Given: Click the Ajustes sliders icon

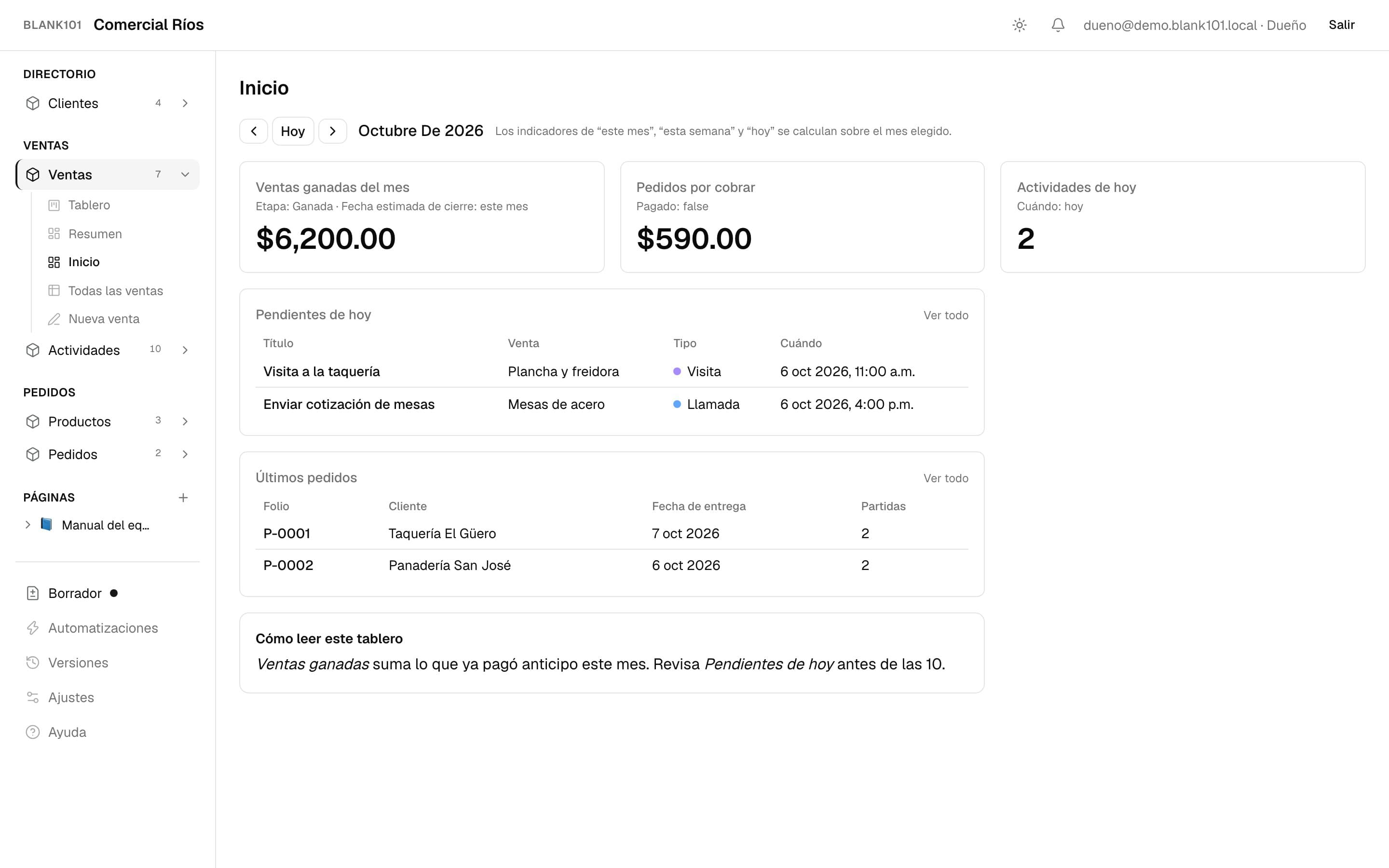Looking at the screenshot, I should click(33, 697).
